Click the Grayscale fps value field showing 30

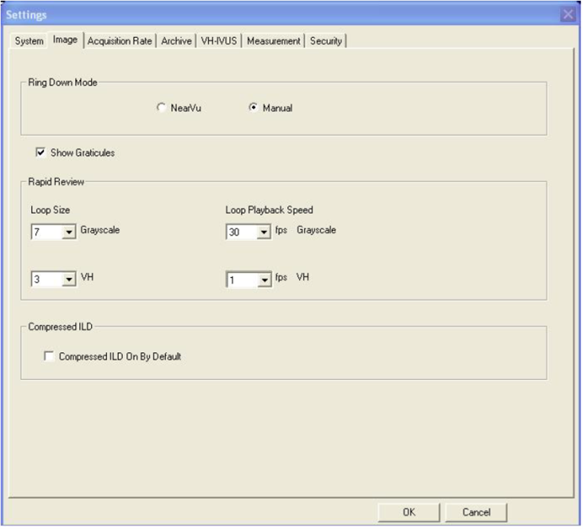[x=241, y=232]
